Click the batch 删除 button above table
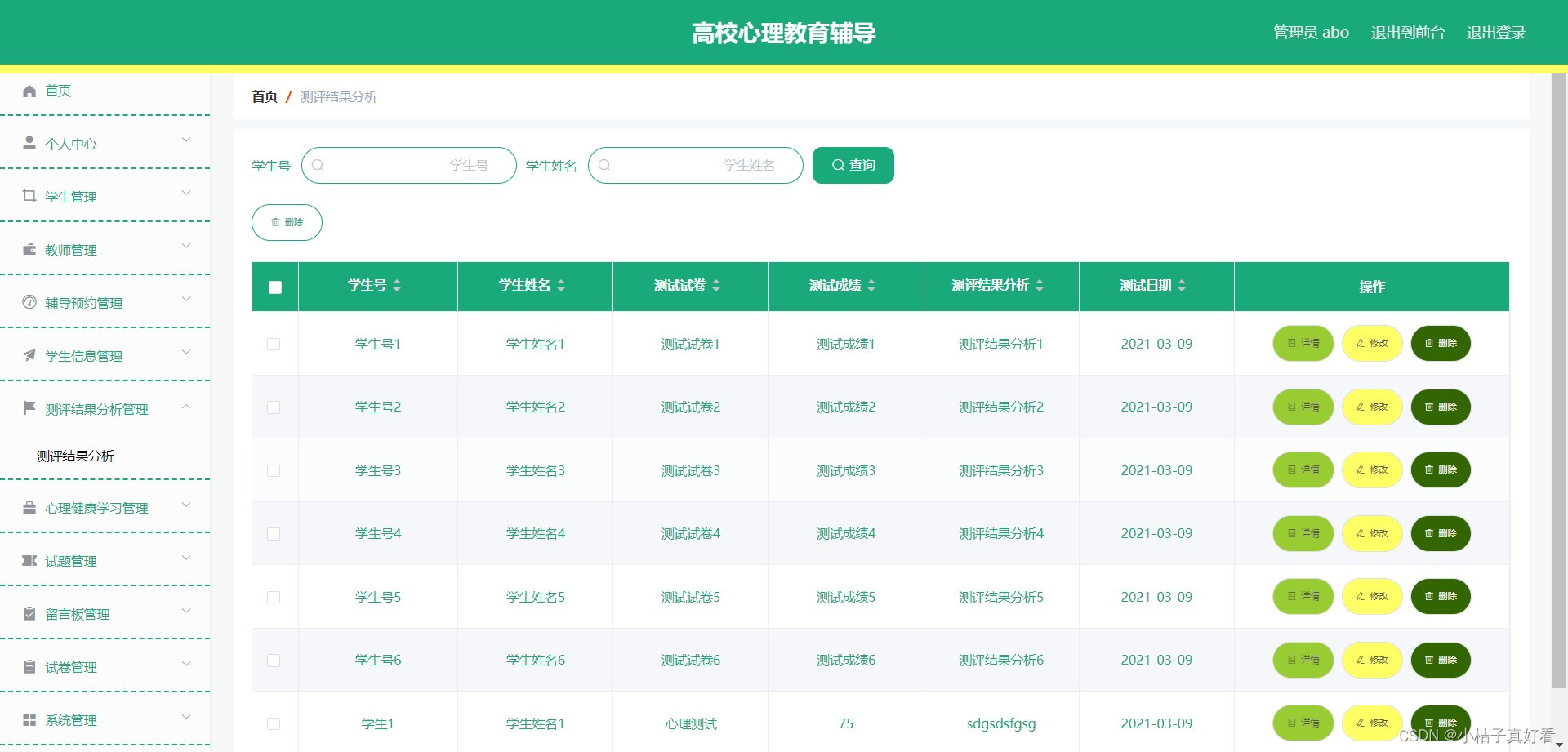1568x752 pixels. tap(287, 222)
